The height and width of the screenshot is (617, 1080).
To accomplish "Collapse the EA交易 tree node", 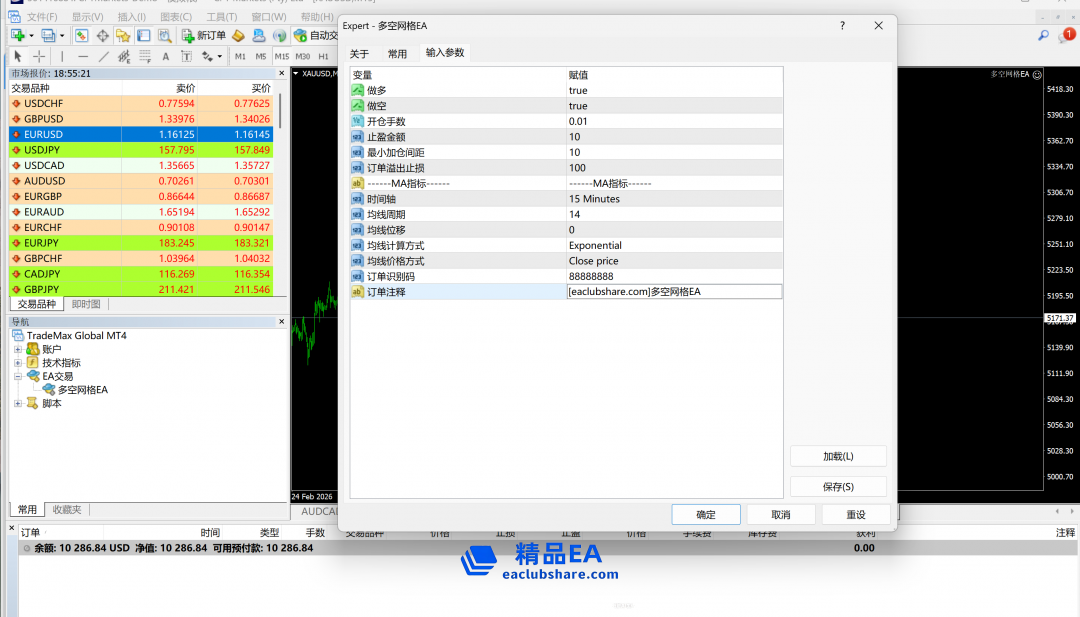I will (x=18, y=377).
